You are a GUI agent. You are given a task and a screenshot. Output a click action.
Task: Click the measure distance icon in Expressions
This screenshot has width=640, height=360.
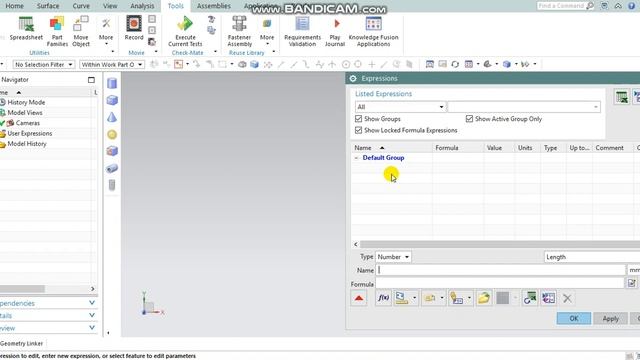click(402, 298)
